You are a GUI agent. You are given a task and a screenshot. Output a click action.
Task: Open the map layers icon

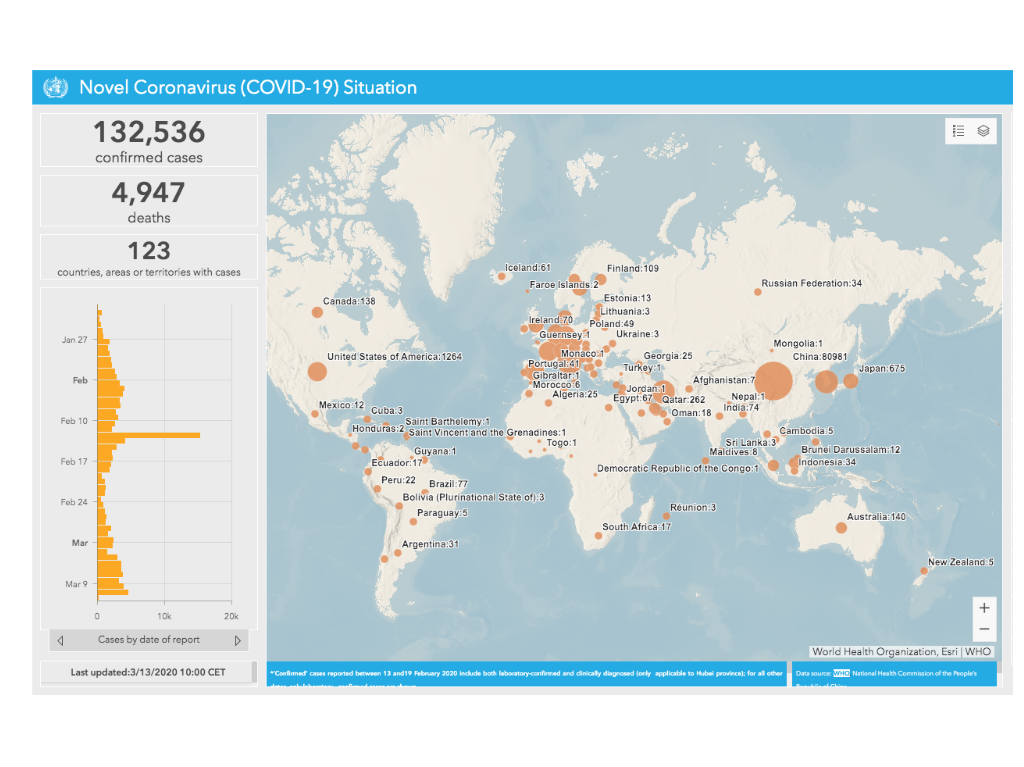pyautogui.click(x=983, y=131)
